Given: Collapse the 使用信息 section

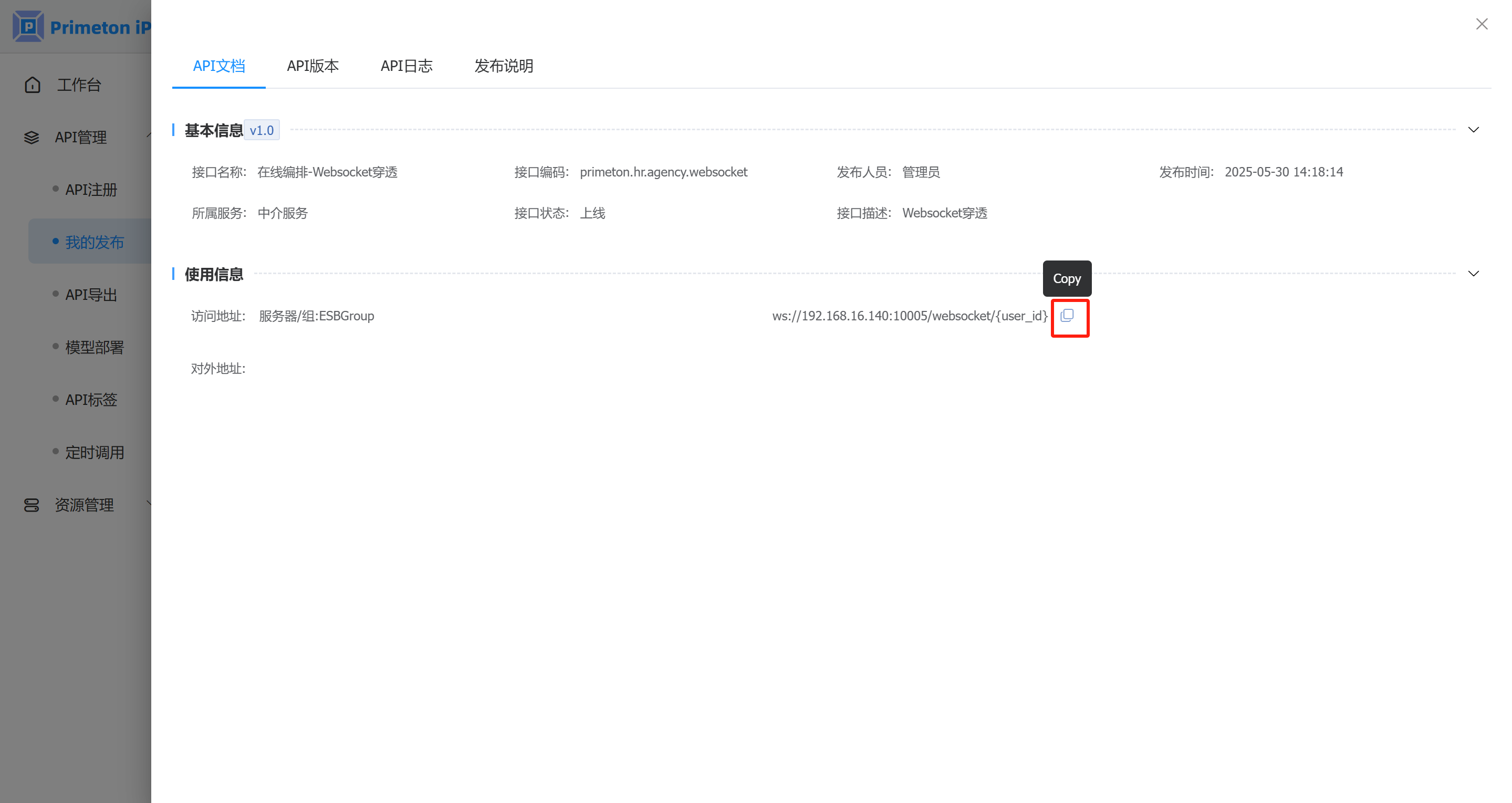Looking at the screenshot, I should 1473,274.
